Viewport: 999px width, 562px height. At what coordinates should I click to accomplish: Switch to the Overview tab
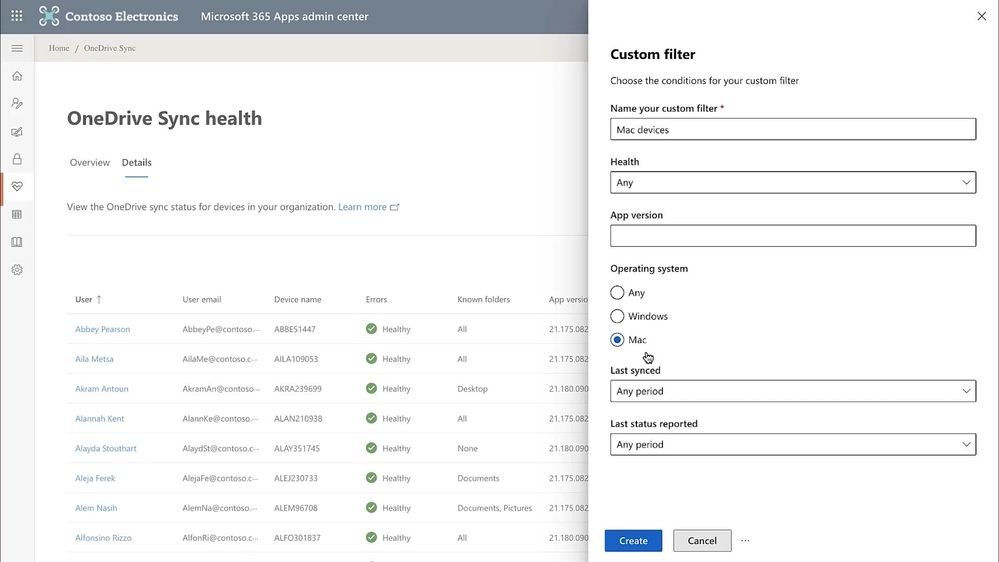[90, 162]
